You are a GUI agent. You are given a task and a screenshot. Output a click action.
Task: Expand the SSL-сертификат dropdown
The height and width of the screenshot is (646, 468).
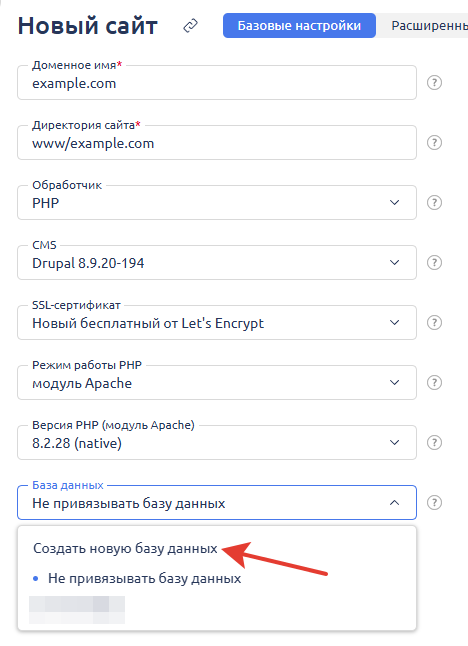(x=217, y=322)
